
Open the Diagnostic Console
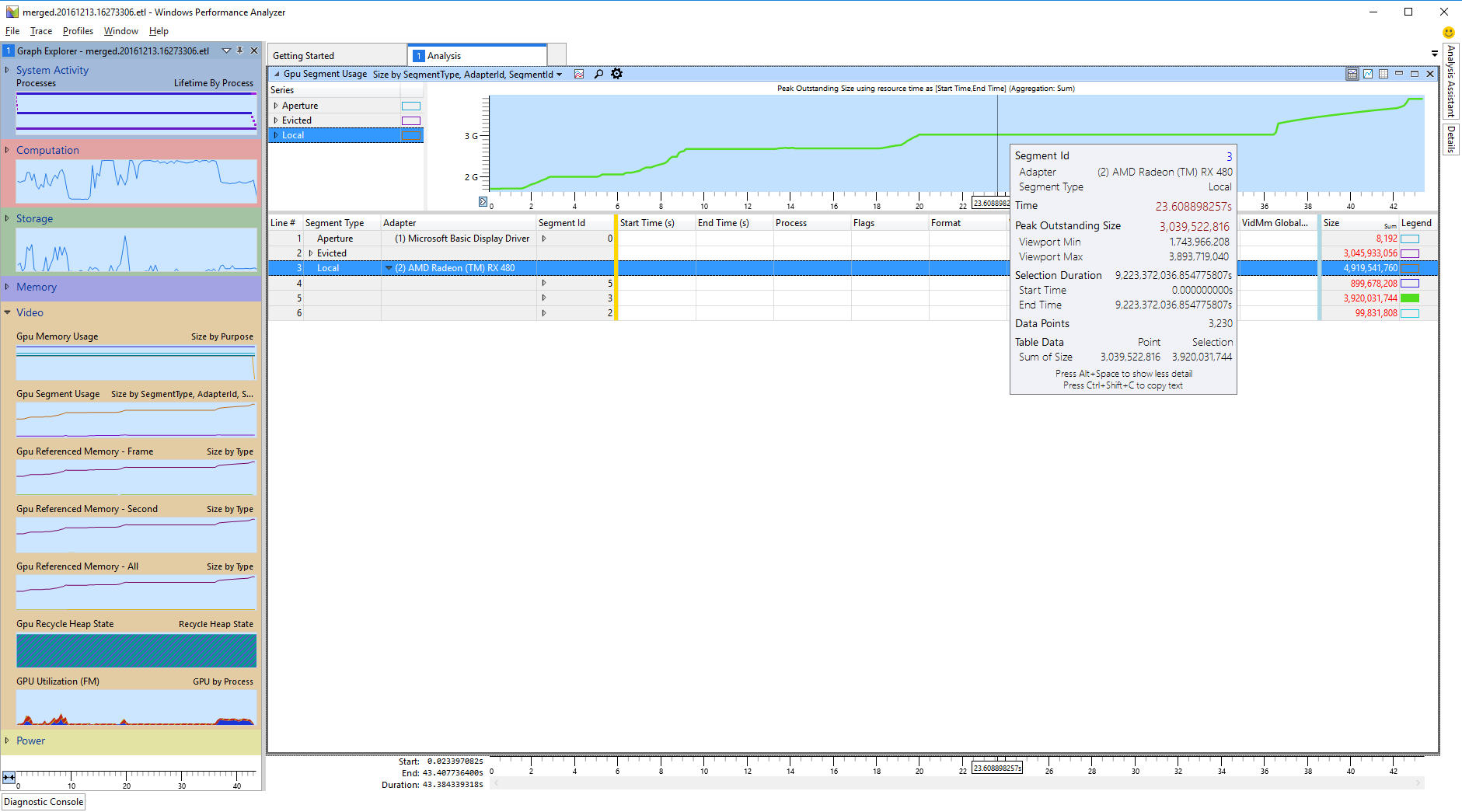tap(44, 802)
